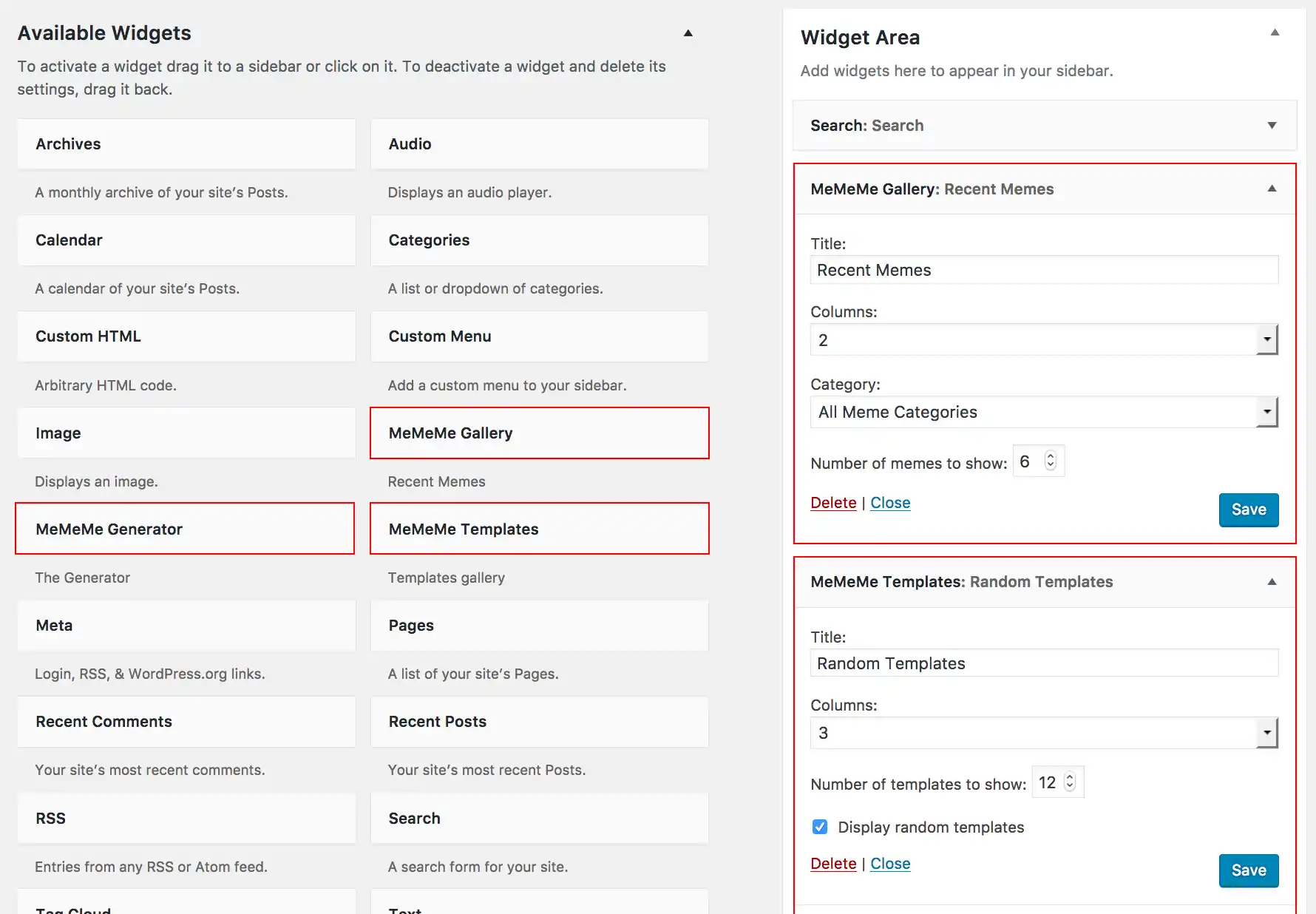
Task: Save the Random Templates widget settings
Action: (1248, 870)
